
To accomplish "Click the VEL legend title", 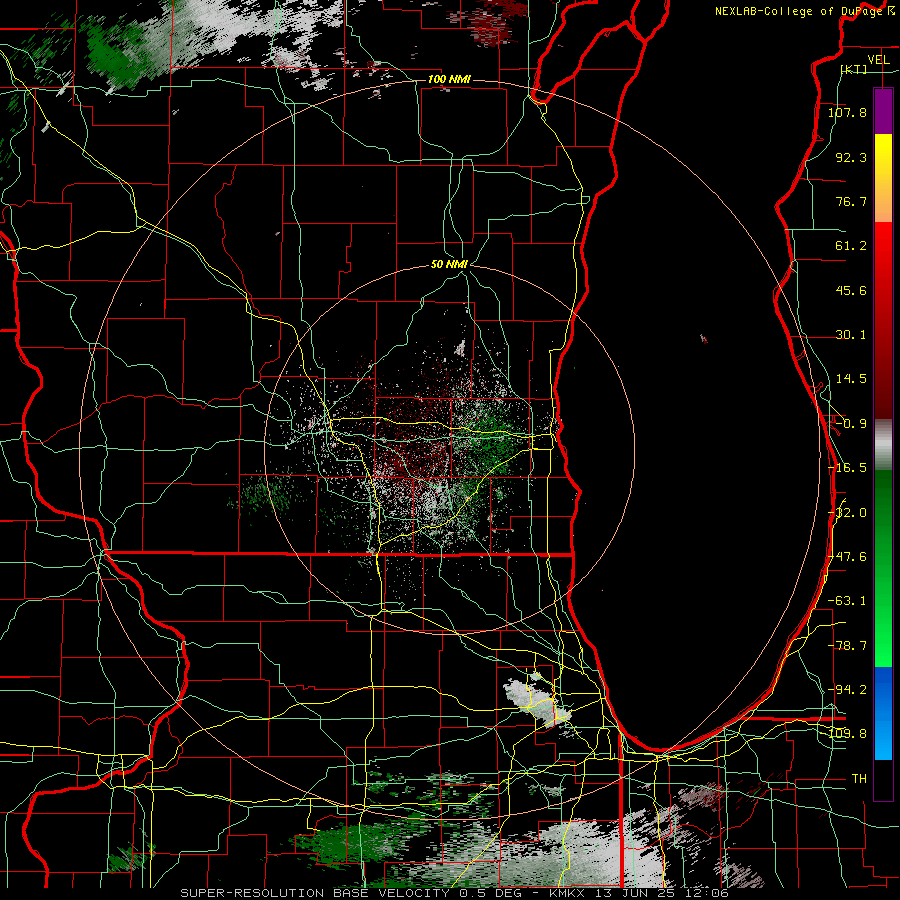I will 879,60.
